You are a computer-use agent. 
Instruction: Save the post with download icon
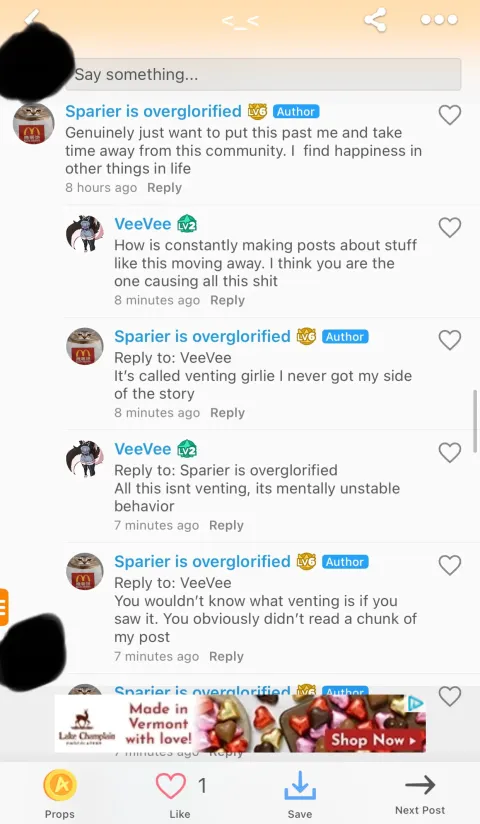click(x=300, y=786)
